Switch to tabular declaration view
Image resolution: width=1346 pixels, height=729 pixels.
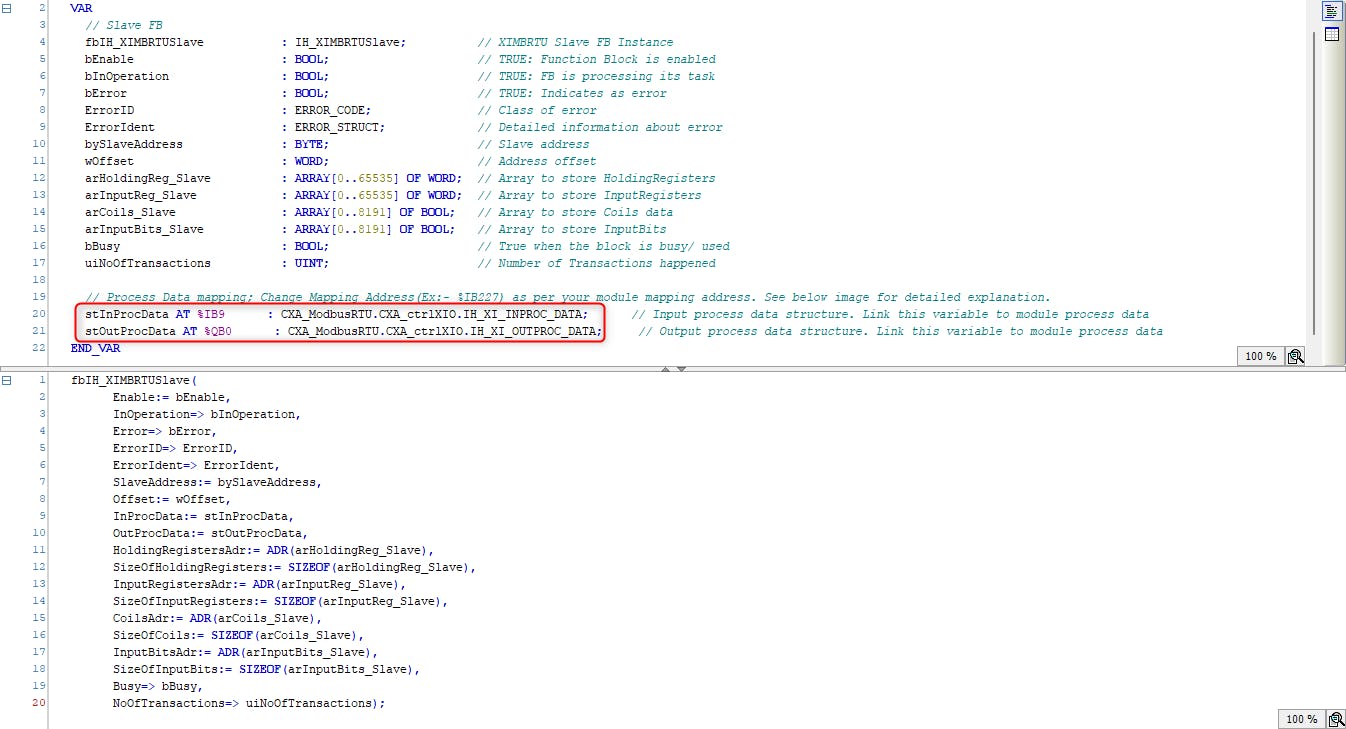(1331, 35)
